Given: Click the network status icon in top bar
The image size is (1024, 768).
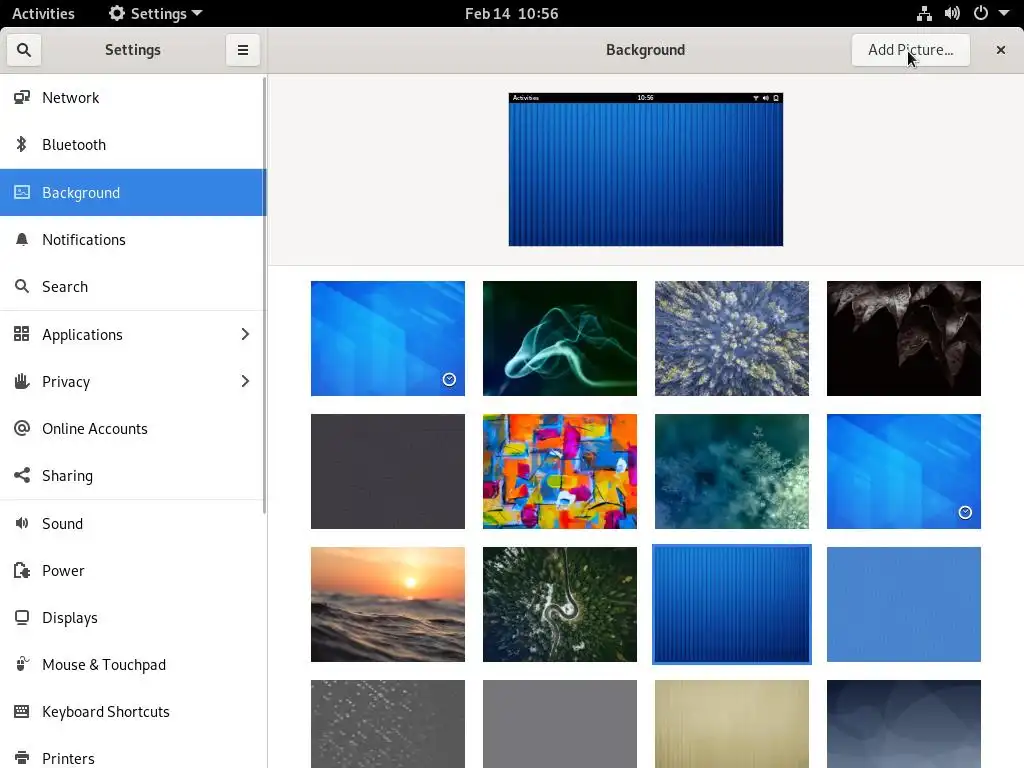Looking at the screenshot, I should [x=924, y=13].
